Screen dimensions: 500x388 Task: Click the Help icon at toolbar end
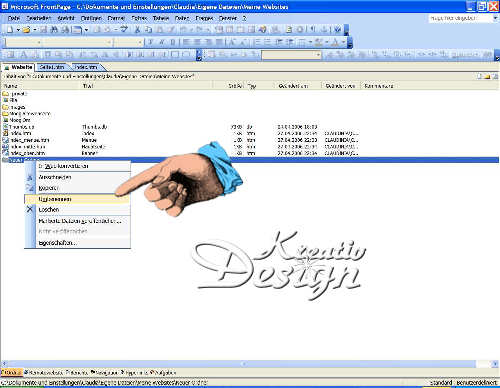(x=338, y=30)
